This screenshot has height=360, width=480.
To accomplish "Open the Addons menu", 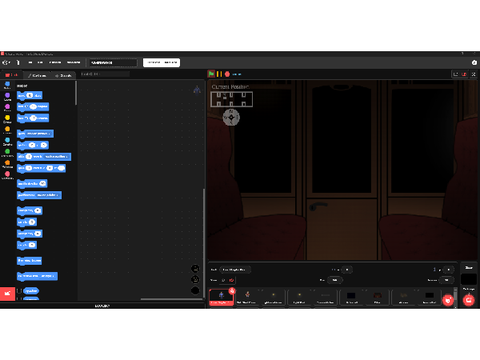I will (x=55, y=62).
